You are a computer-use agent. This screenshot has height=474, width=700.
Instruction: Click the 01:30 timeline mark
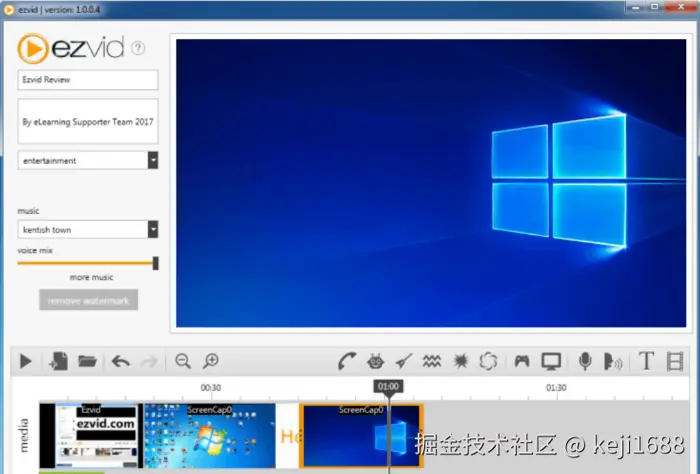click(556, 387)
